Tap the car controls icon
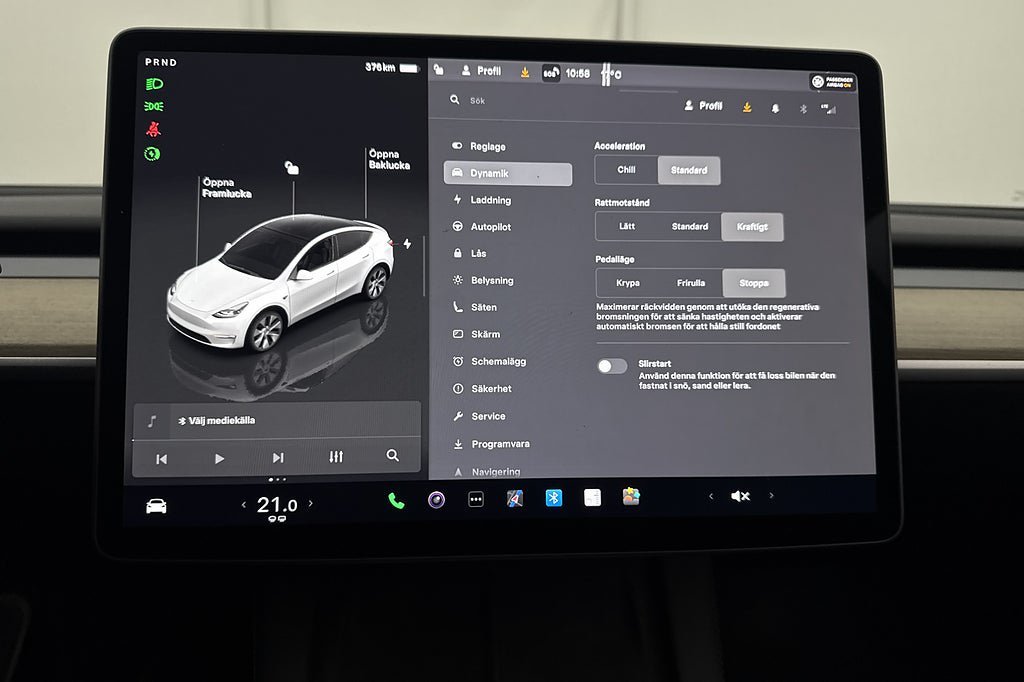1024x682 pixels. point(156,506)
